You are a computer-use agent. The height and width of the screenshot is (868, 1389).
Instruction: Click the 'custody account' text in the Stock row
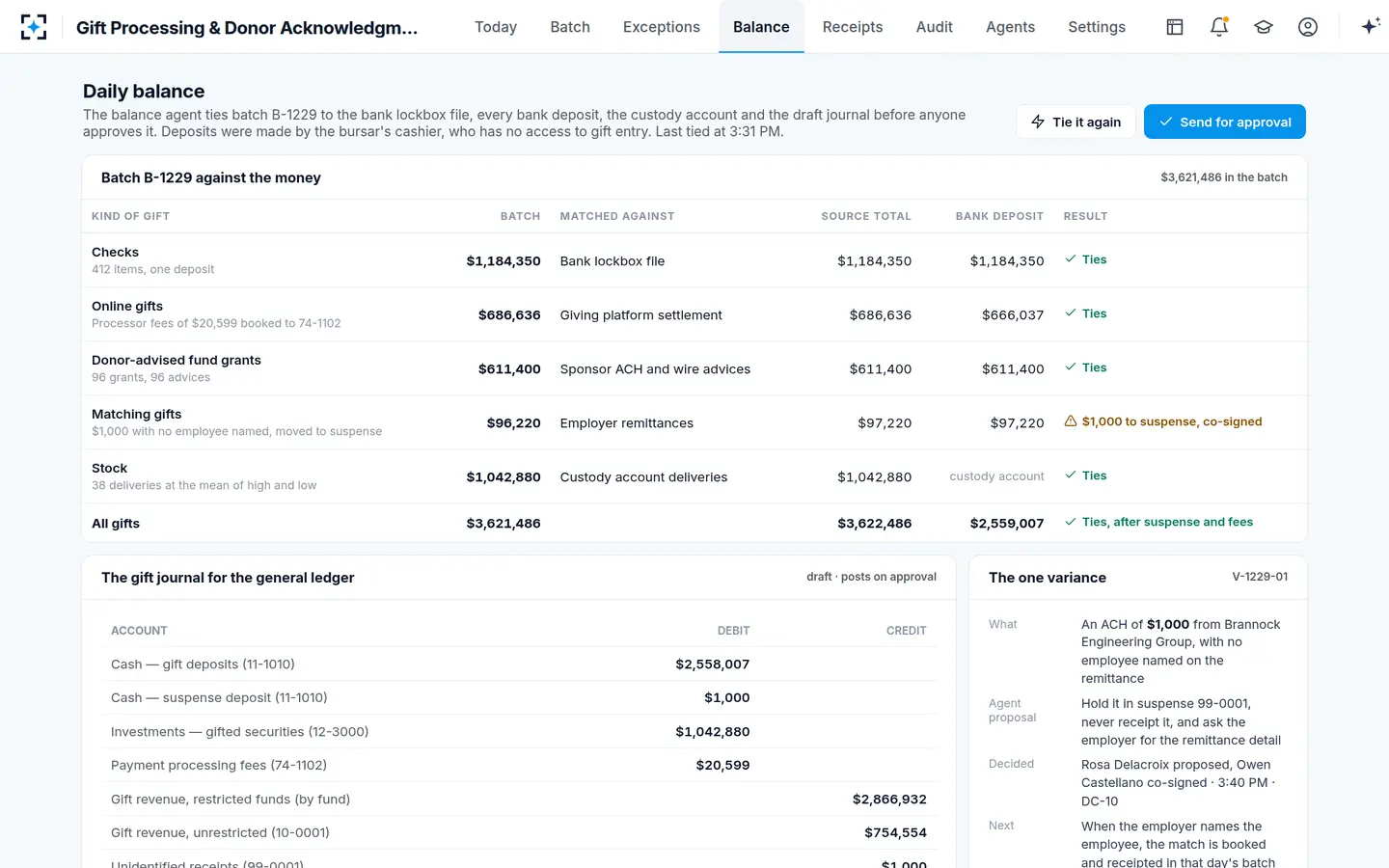[996, 476]
